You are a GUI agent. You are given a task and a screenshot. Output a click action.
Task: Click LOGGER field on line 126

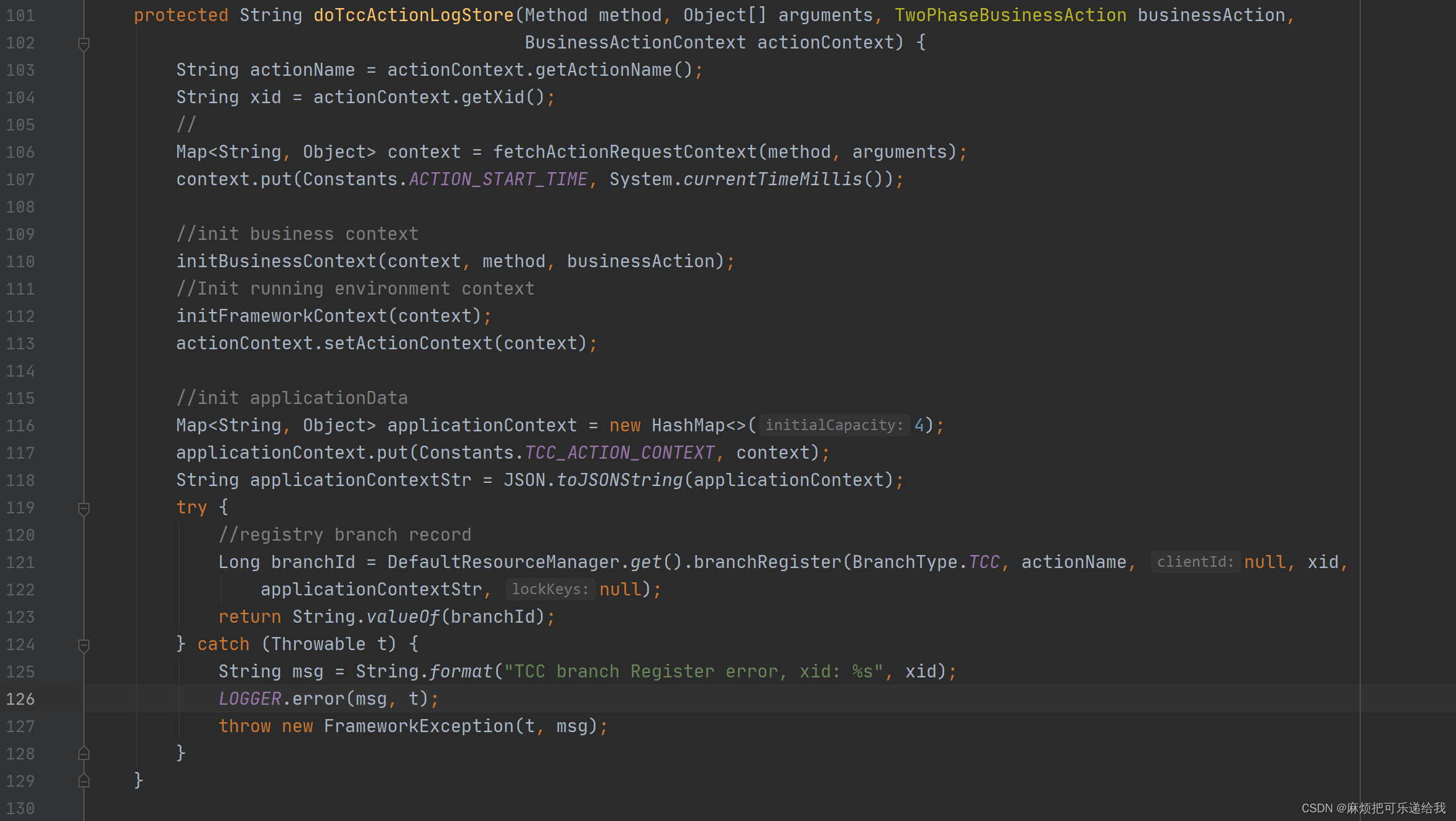[250, 699]
